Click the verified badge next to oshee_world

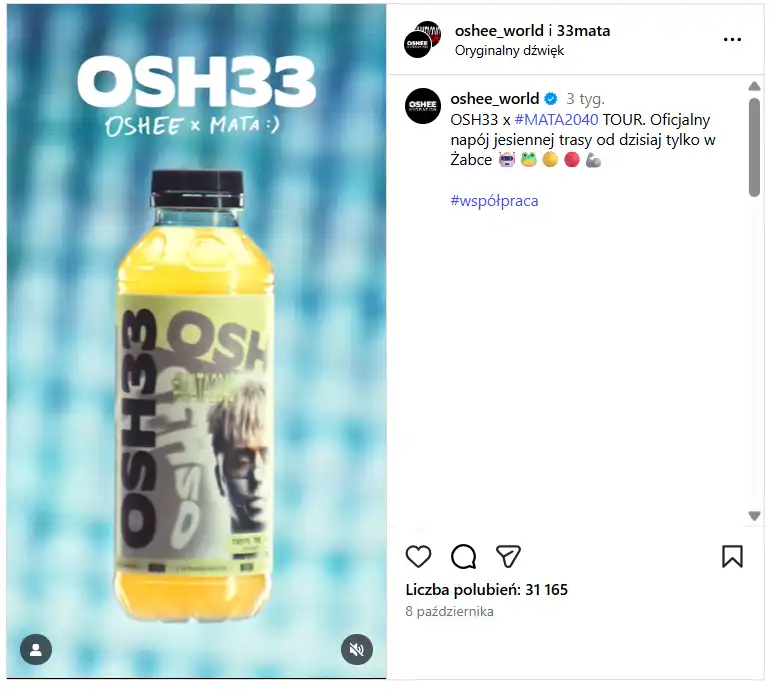tap(551, 99)
